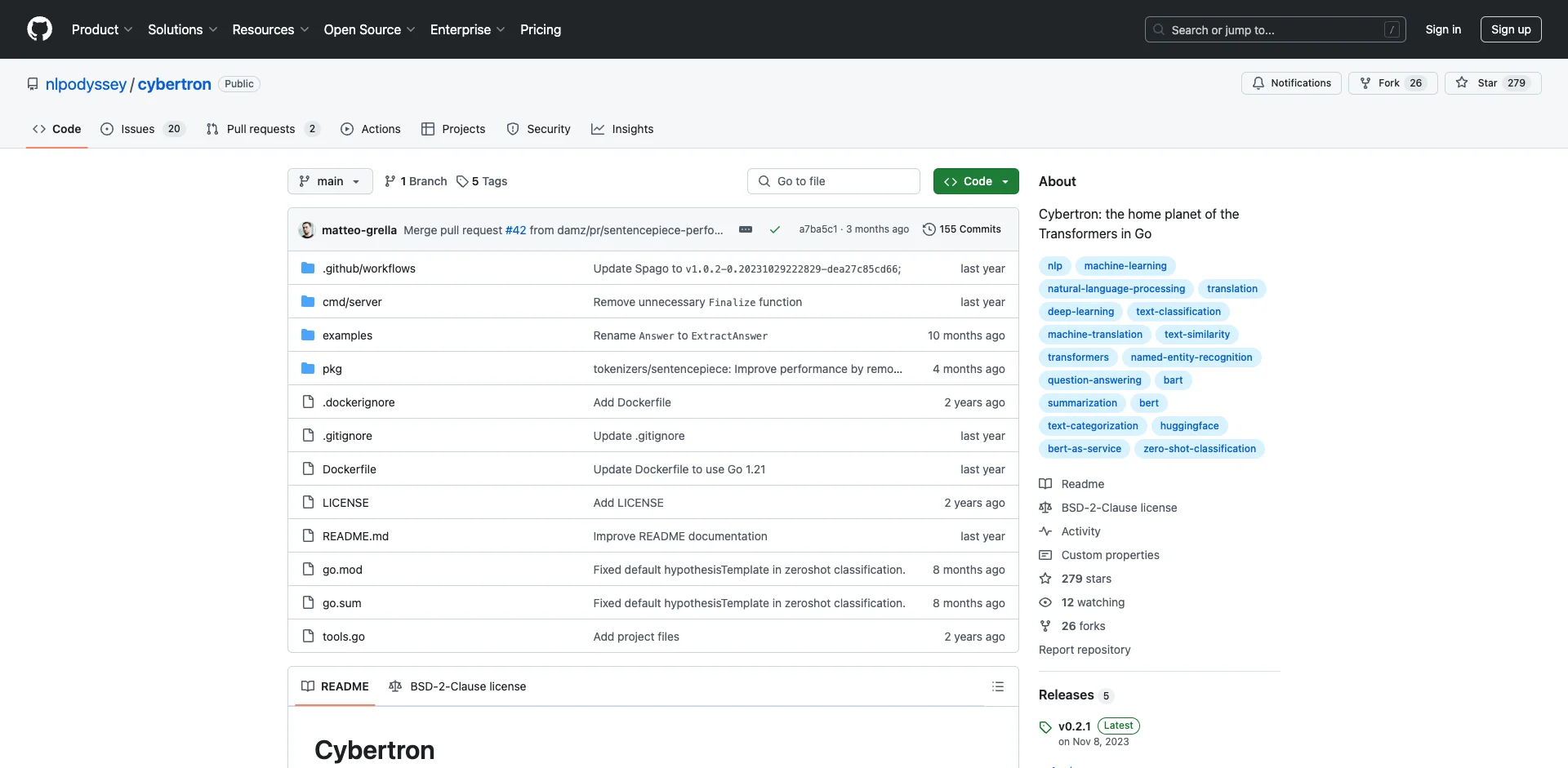
Task: Open the examples folder icon
Action: [308, 335]
